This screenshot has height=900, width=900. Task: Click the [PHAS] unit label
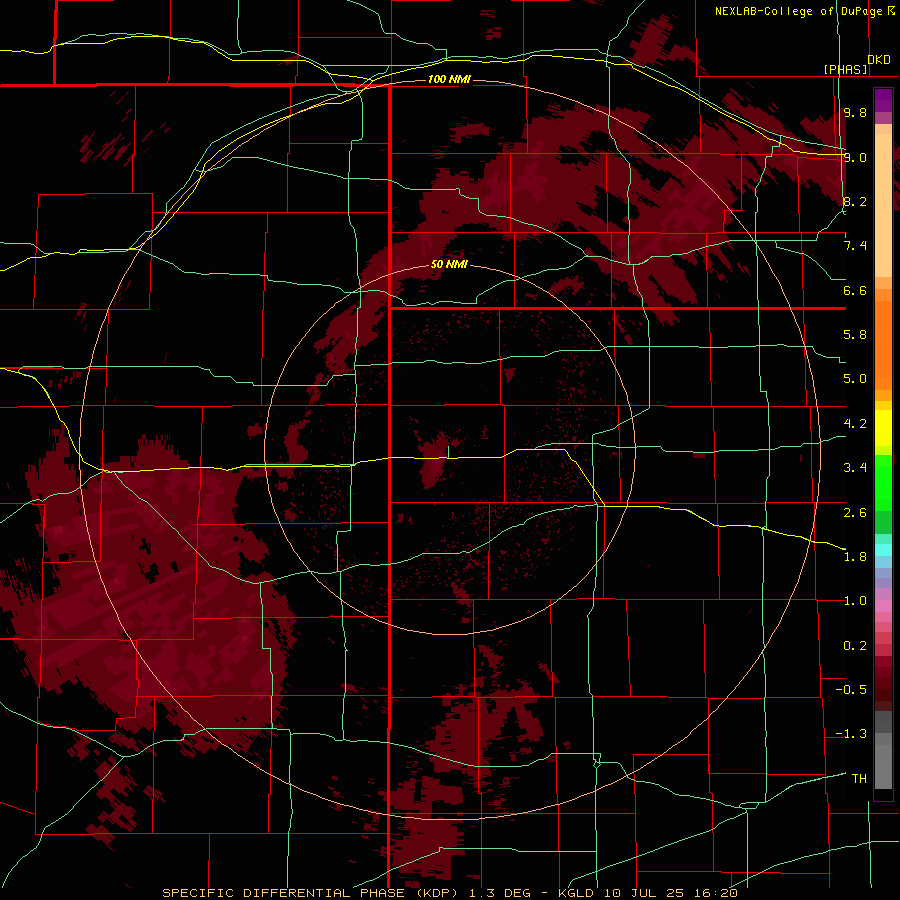pos(845,69)
